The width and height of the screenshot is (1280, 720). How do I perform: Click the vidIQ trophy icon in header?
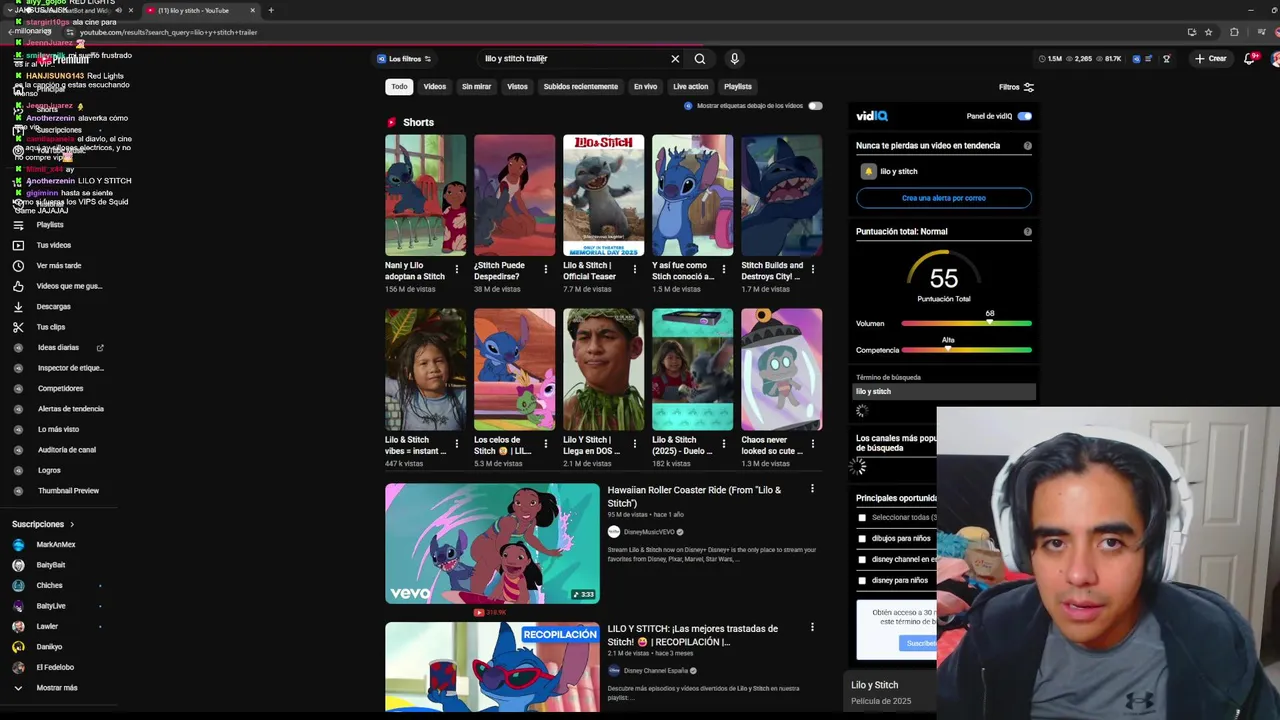[1166, 59]
